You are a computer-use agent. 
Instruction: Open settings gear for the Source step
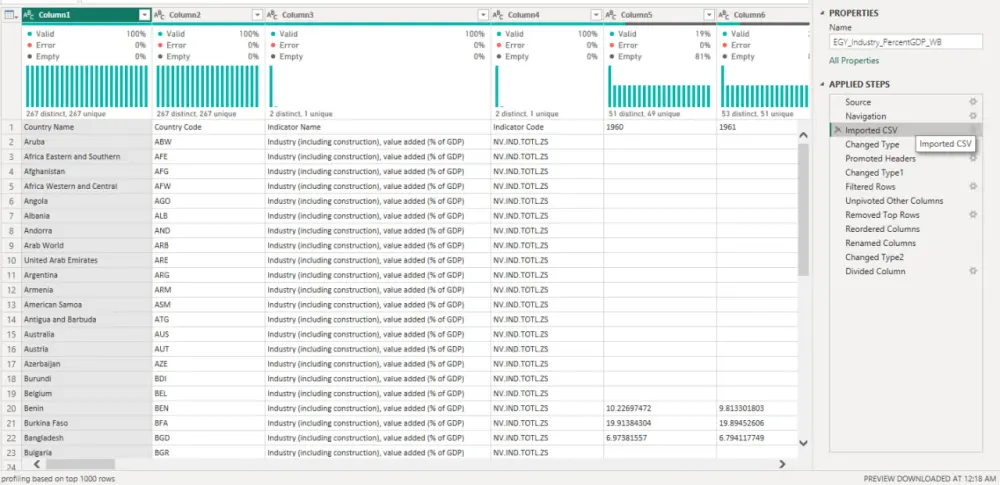coord(973,102)
